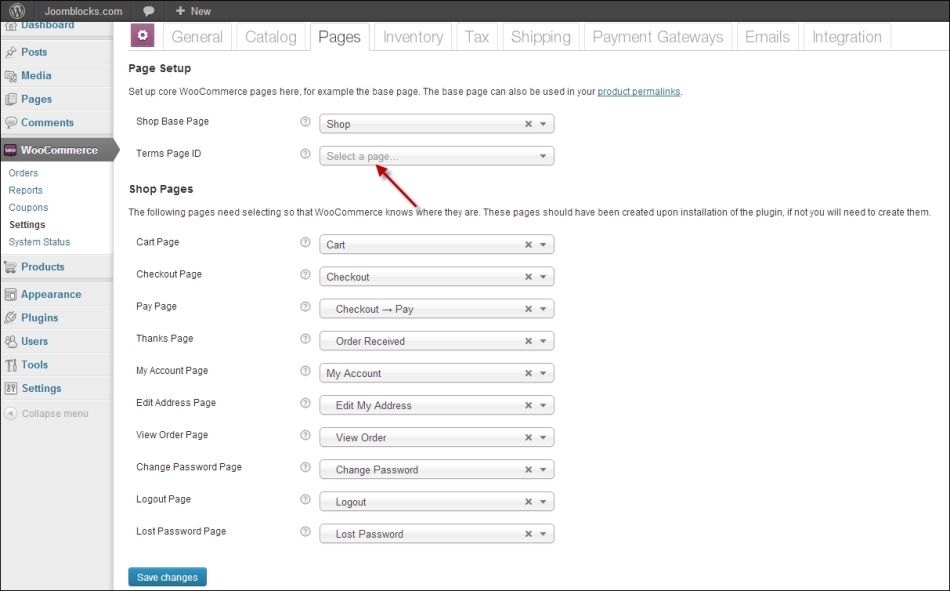950x591 pixels.
Task: Click help icon for Terms Page ID
Action: 305,153
